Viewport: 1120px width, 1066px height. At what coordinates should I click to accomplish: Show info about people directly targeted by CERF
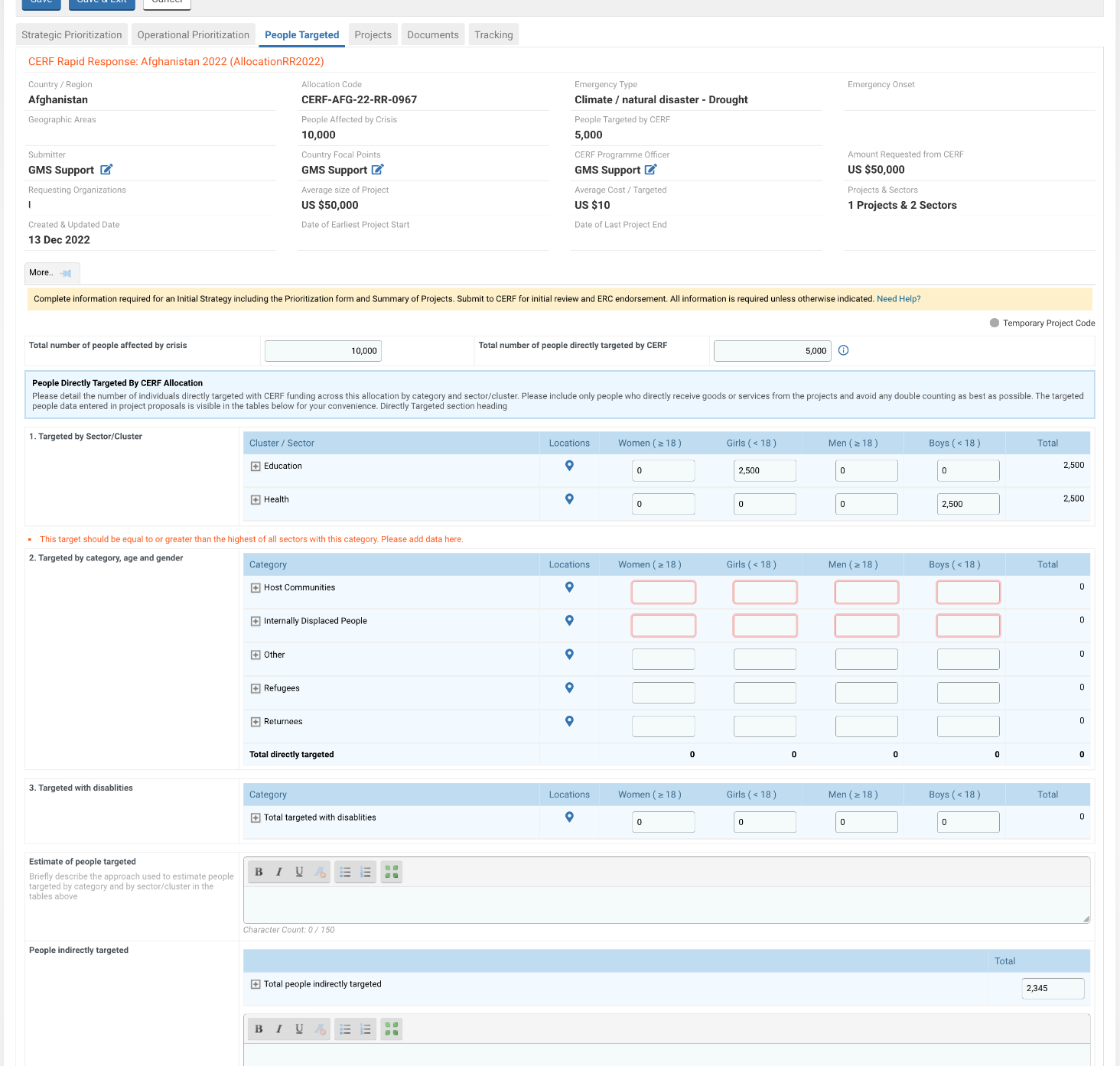(843, 350)
